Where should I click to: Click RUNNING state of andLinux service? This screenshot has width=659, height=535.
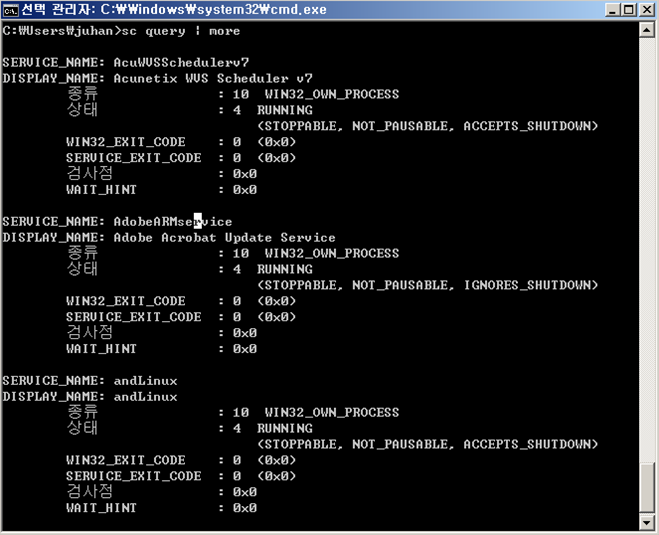click(x=285, y=428)
